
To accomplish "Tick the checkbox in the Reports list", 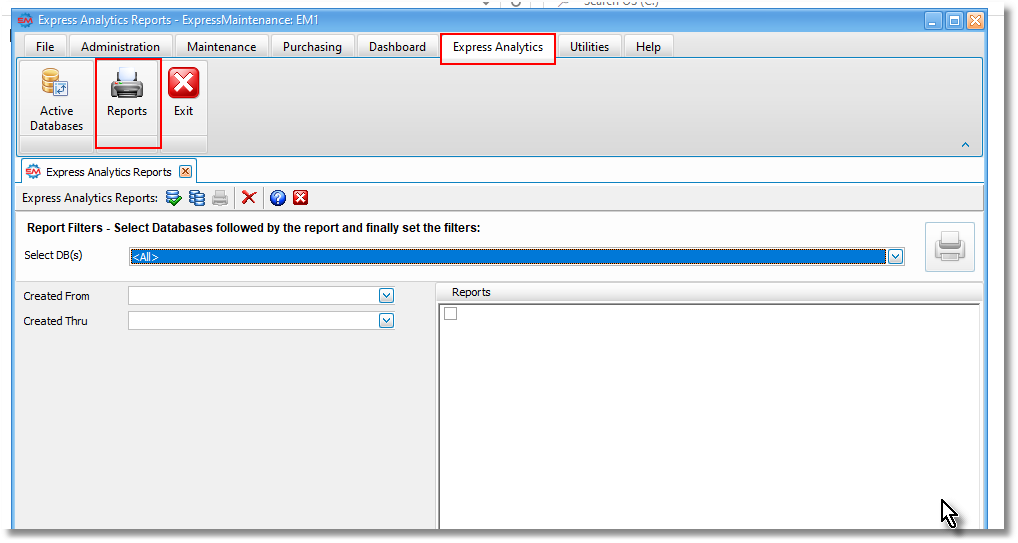I will click(x=451, y=314).
